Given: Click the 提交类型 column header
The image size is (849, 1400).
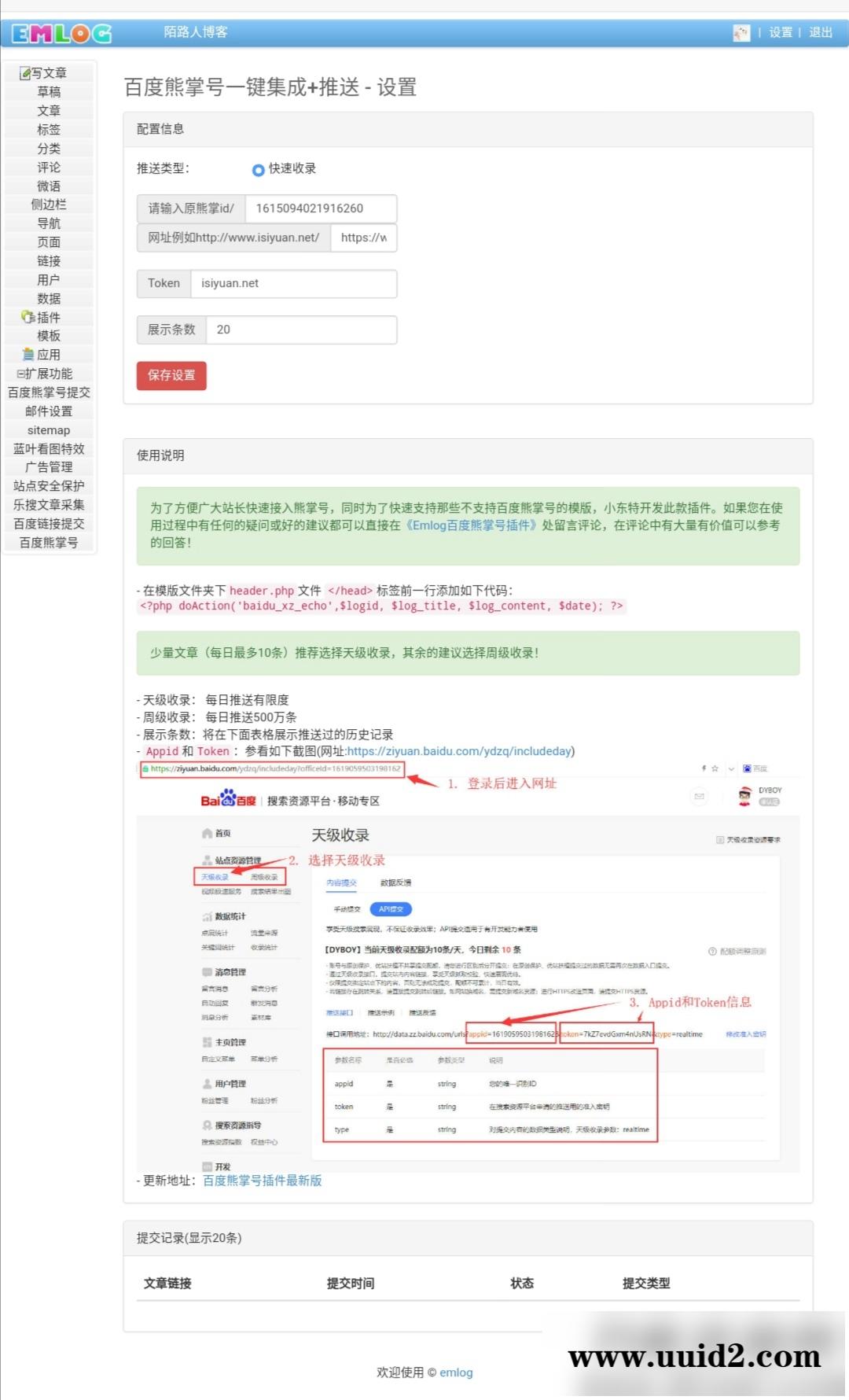Looking at the screenshot, I should 646,1284.
